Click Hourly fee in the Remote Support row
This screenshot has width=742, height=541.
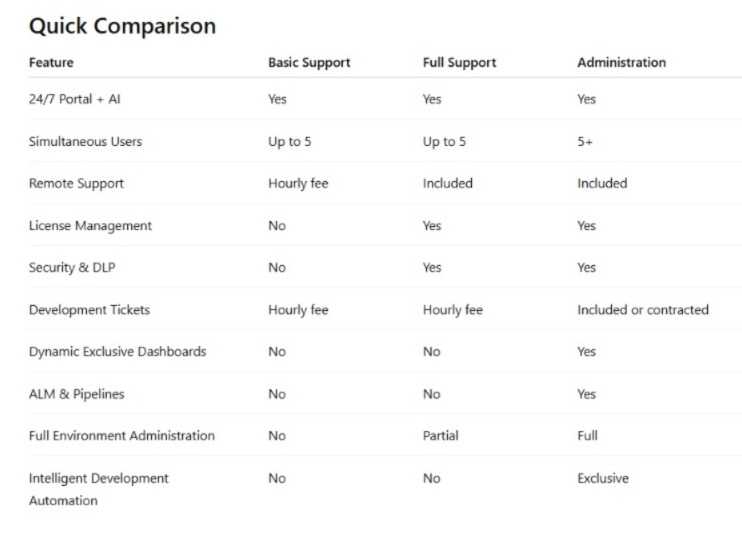click(298, 183)
